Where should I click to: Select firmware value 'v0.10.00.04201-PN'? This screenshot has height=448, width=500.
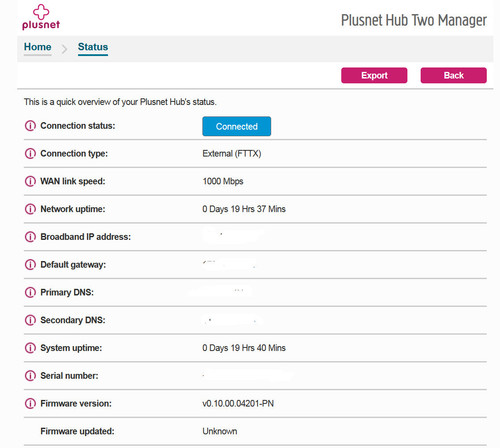coord(238,403)
